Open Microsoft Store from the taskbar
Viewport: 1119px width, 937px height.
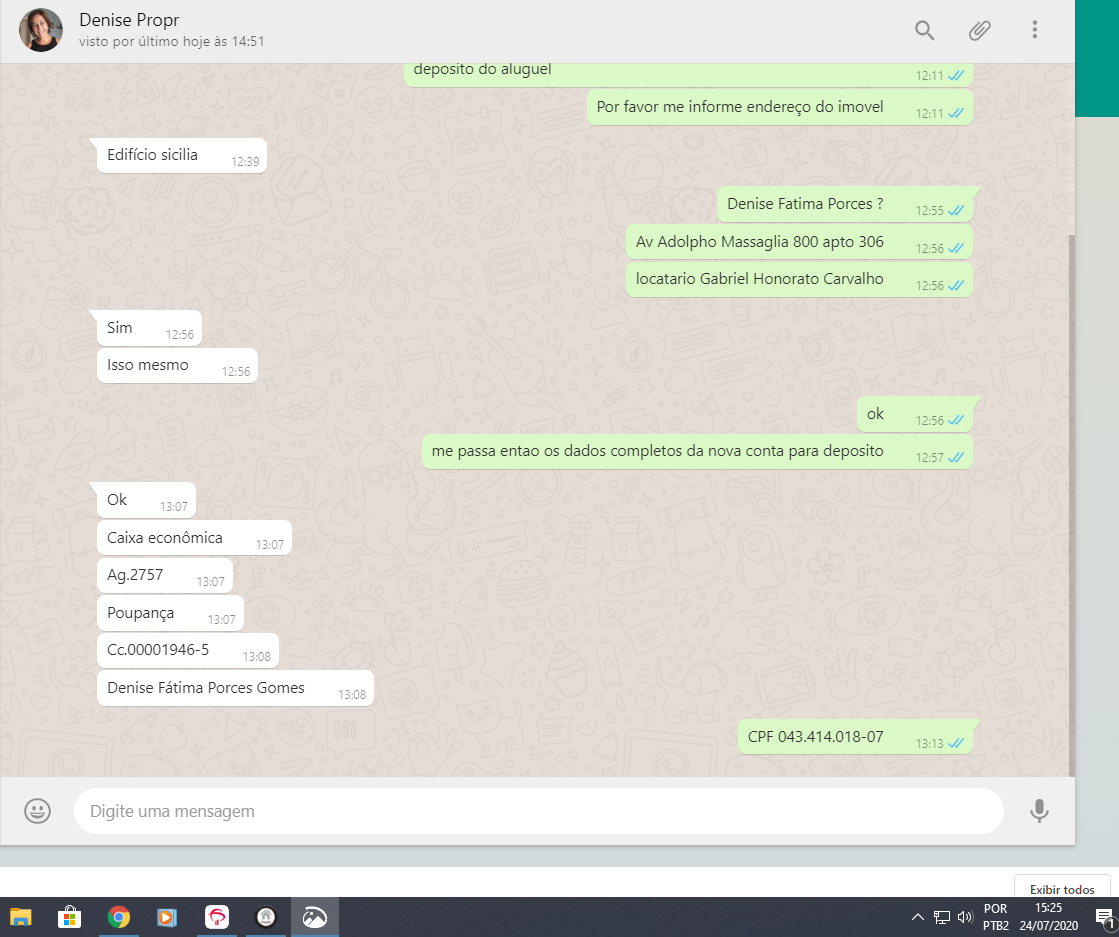click(70, 917)
